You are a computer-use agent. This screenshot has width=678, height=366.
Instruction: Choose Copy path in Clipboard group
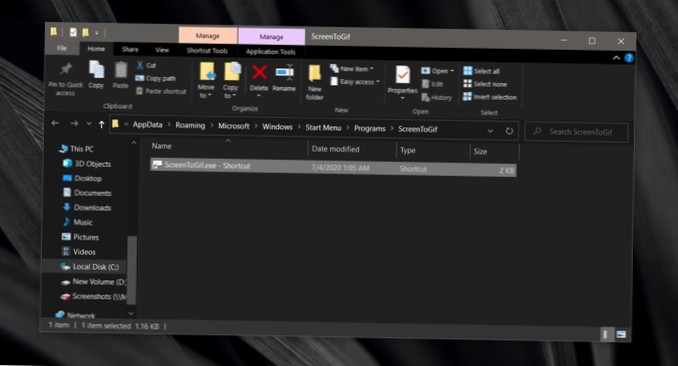pos(156,78)
